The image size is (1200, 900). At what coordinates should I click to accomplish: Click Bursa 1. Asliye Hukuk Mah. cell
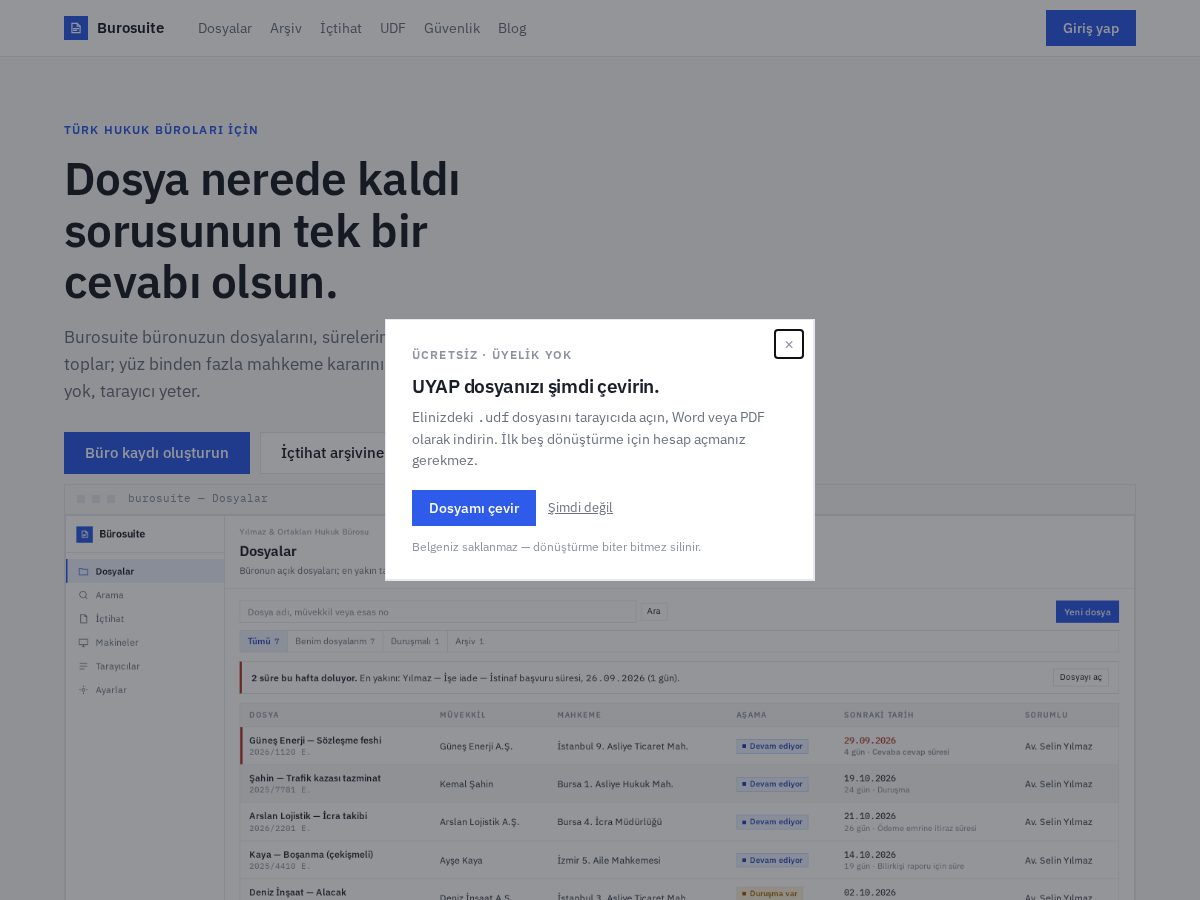(615, 784)
